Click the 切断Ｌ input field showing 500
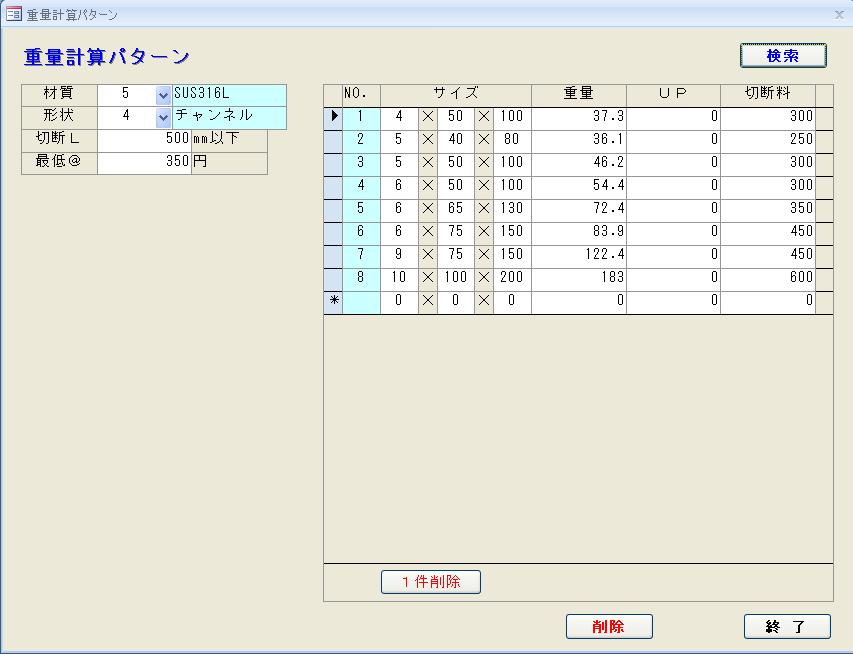The image size is (853, 654). click(144, 139)
